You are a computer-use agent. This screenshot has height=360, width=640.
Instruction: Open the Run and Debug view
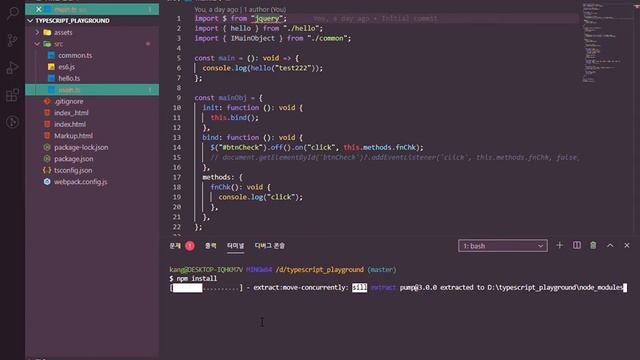tap(13, 67)
